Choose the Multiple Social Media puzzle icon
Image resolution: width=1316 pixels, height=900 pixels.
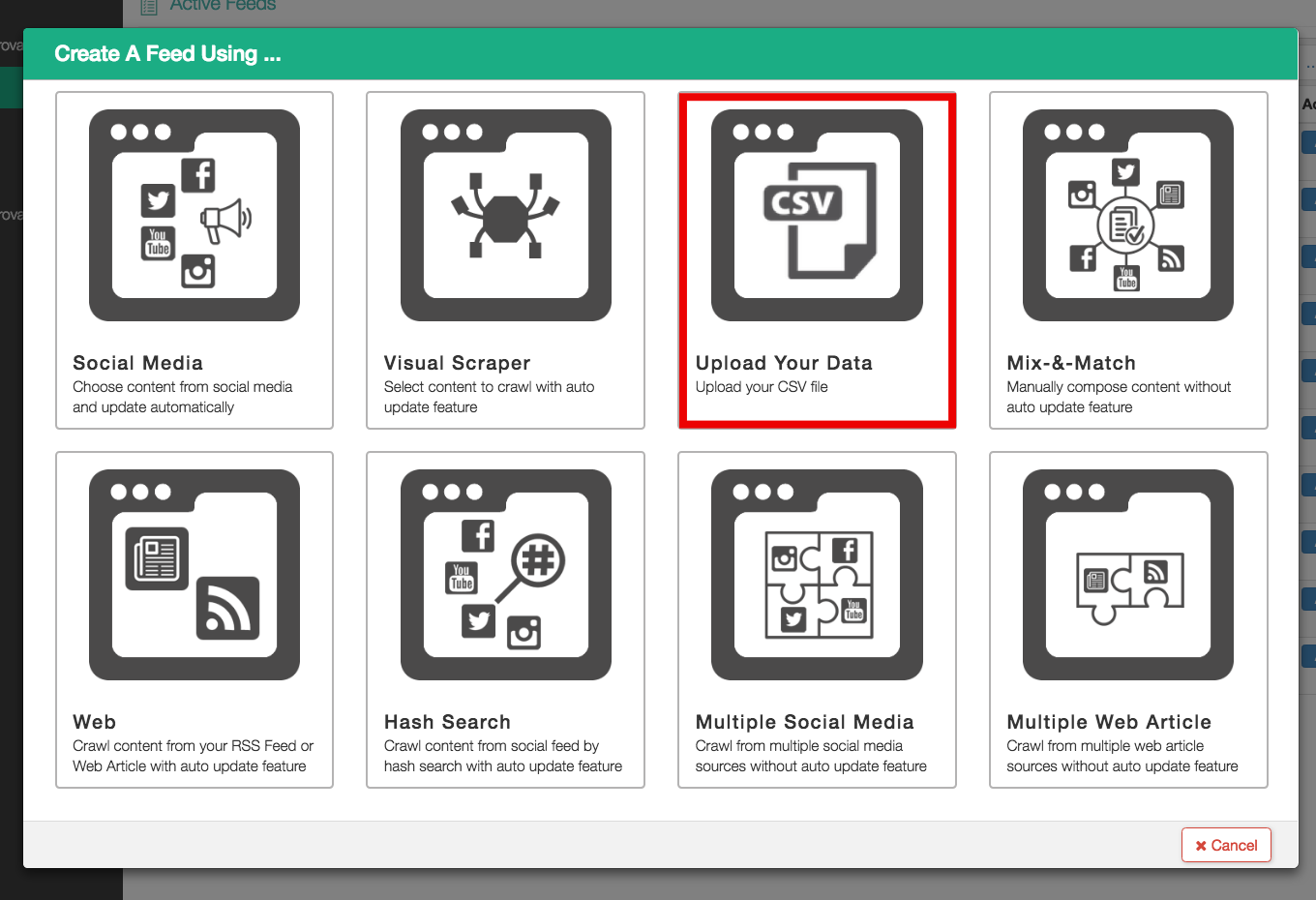coord(817,575)
